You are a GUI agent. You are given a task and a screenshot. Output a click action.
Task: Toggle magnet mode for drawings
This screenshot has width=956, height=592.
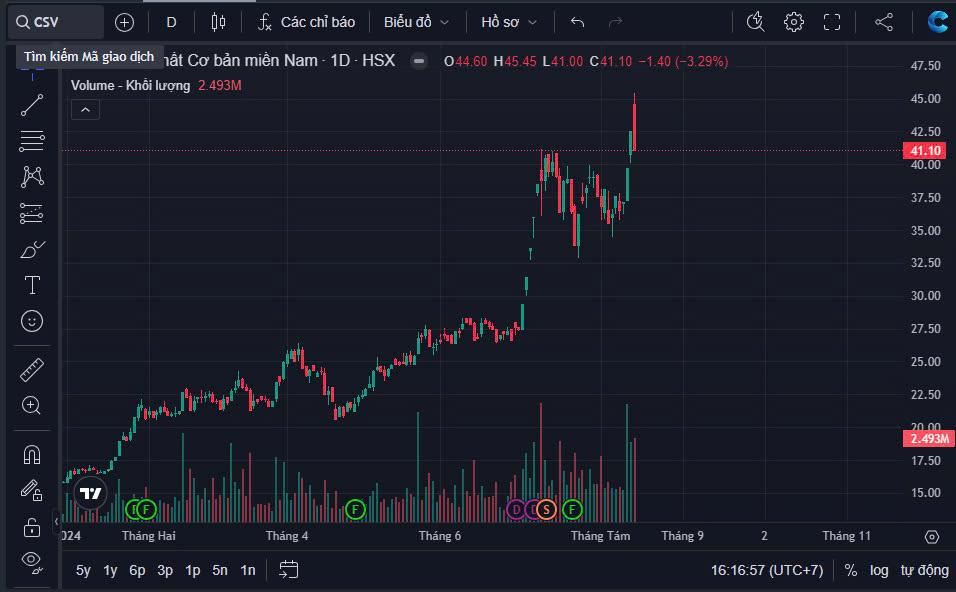coord(32,455)
